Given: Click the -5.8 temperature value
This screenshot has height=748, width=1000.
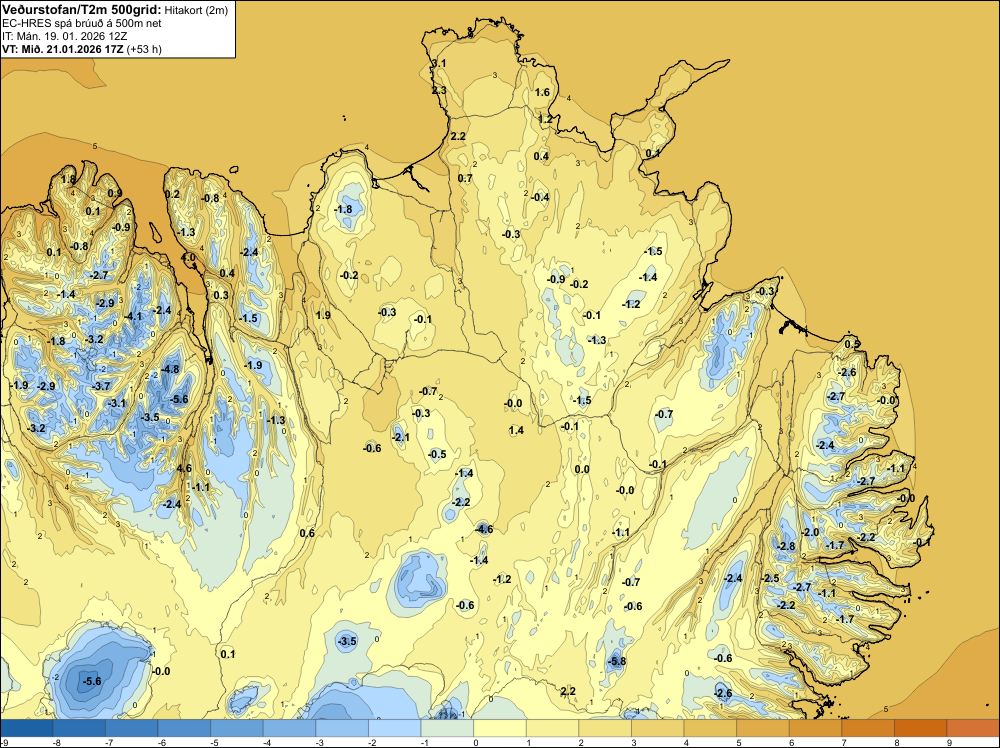Looking at the screenshot, I should click(616, 662).
